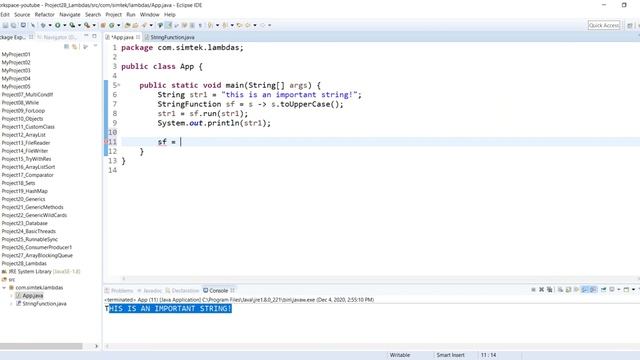Open the Coverage dropdown arrow

coord(79,25)
